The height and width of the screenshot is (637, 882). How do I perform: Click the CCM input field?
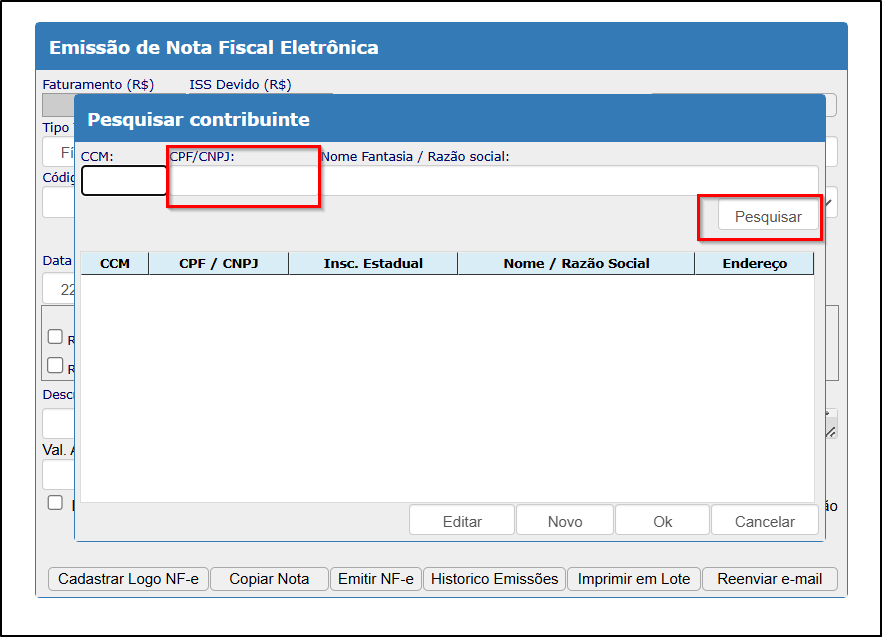[x=124, y=181]
